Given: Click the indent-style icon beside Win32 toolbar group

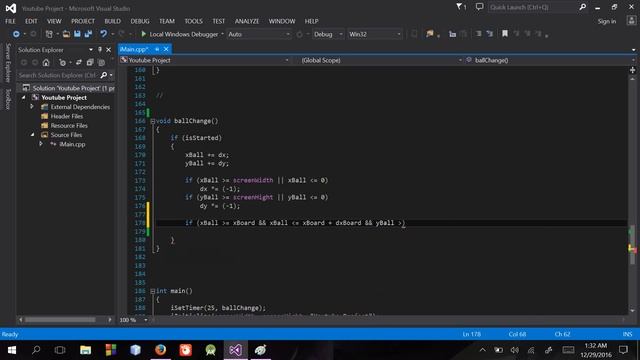Looking at the screenshot, I should click(x=452, y=34).
